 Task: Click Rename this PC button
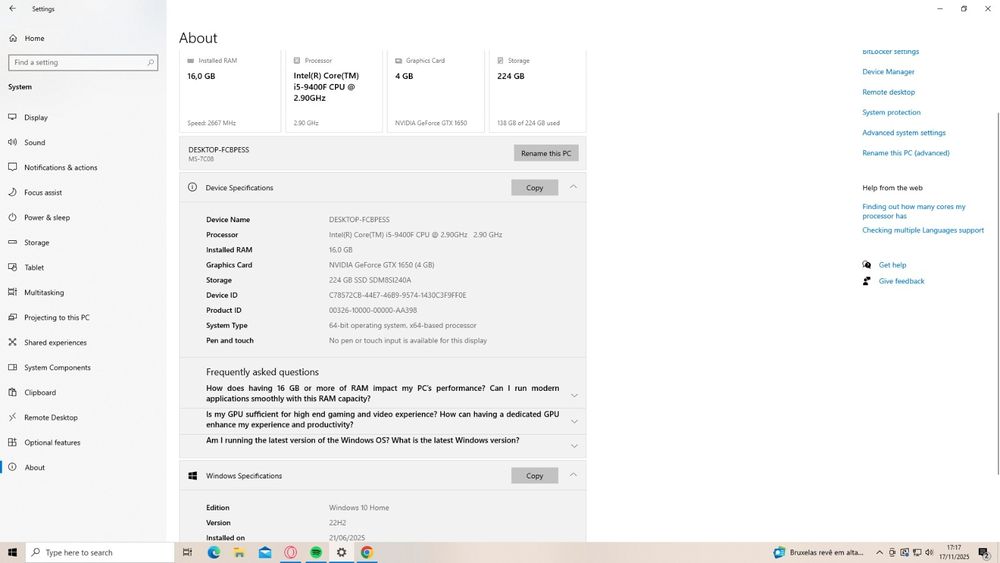tap(546, 153)
